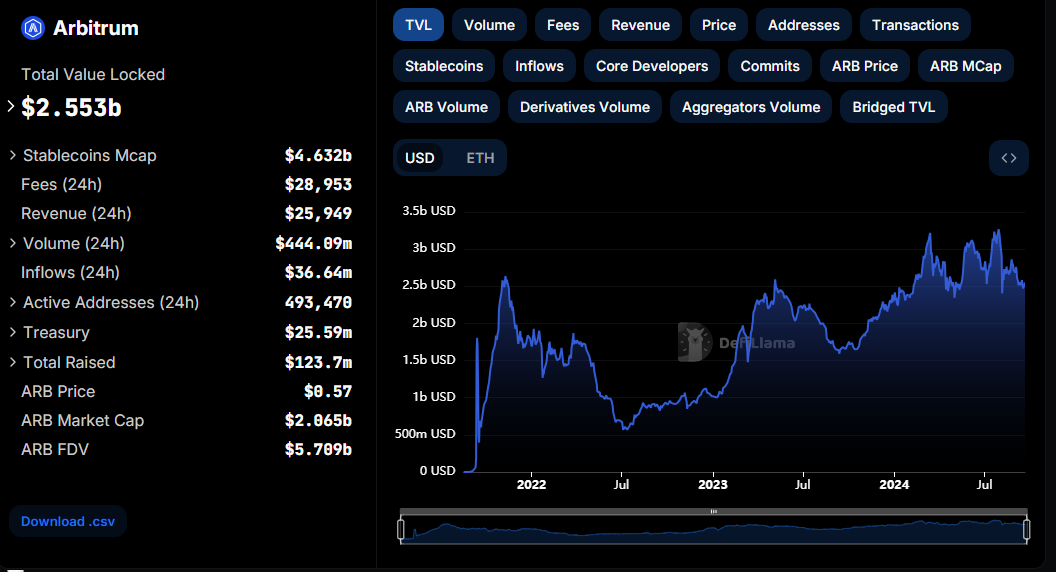Click the Inflows (24h) value $36.64m
This screenshot has width=1056, height=572.
[318, 273]
